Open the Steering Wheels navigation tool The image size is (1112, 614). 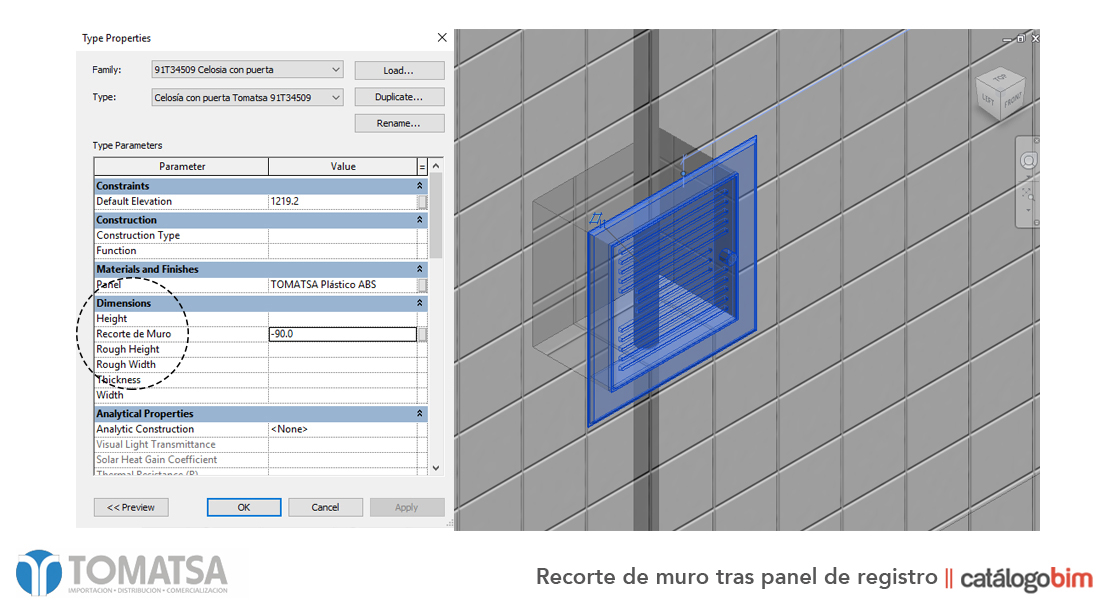coord(1028,161)
